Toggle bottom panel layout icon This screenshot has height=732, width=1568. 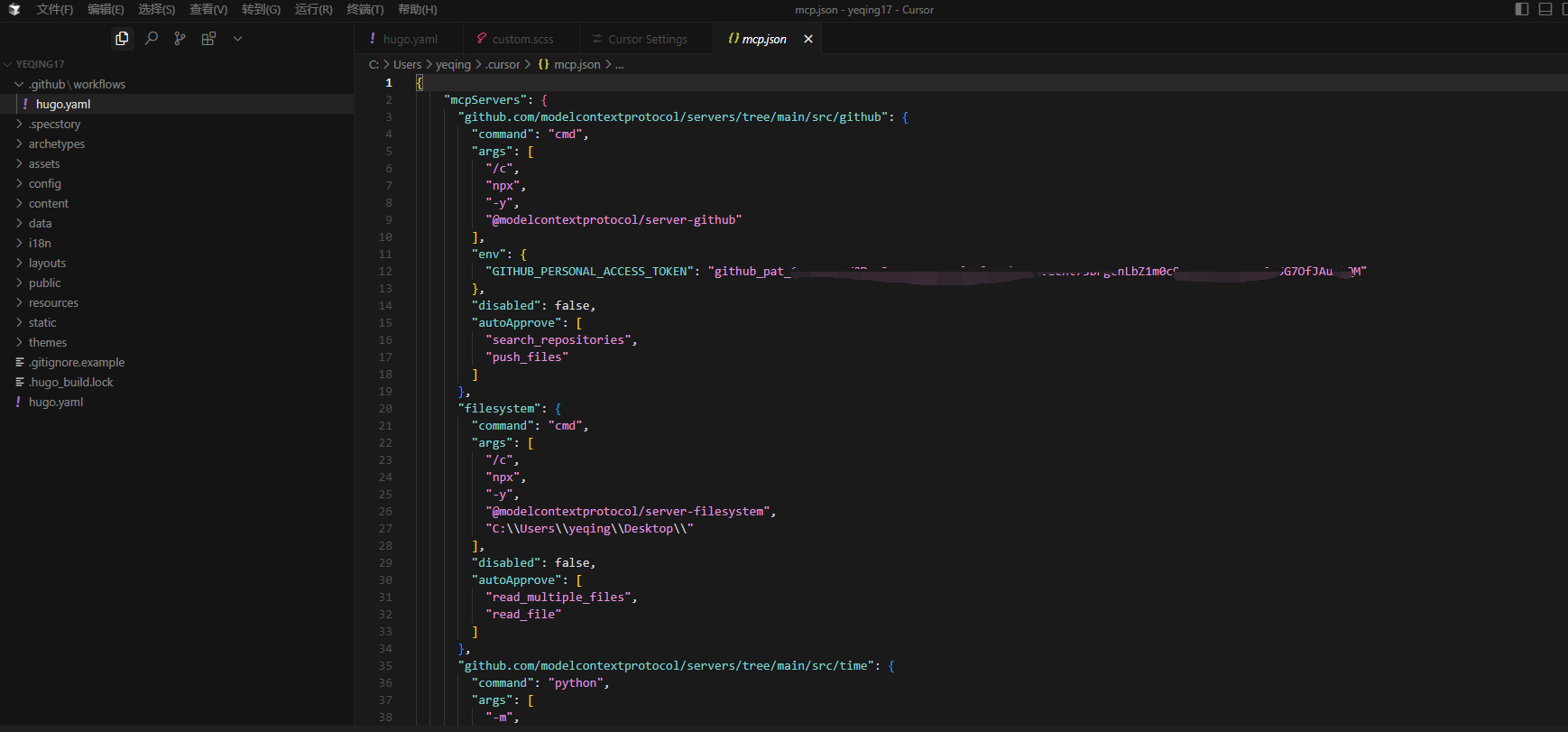click(x=1545, y=9)
